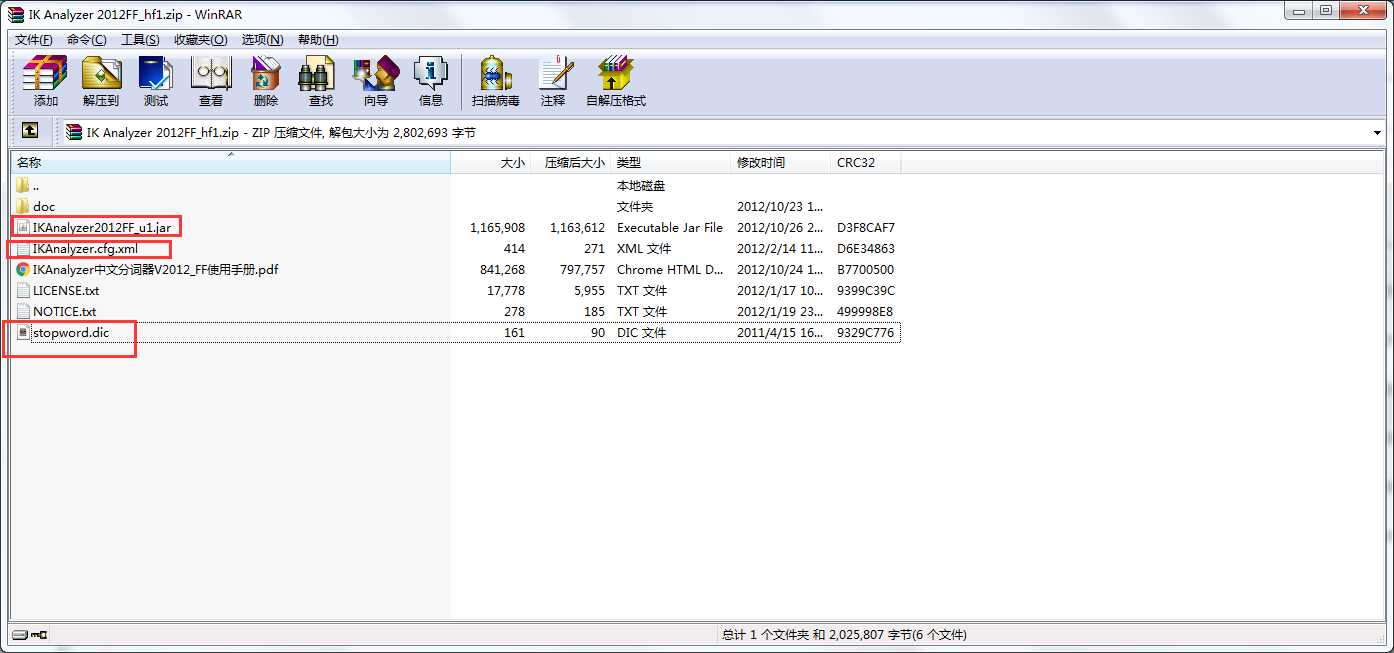
Task: Select the LICENSE.txt file name
Action: tap(66, 291)
